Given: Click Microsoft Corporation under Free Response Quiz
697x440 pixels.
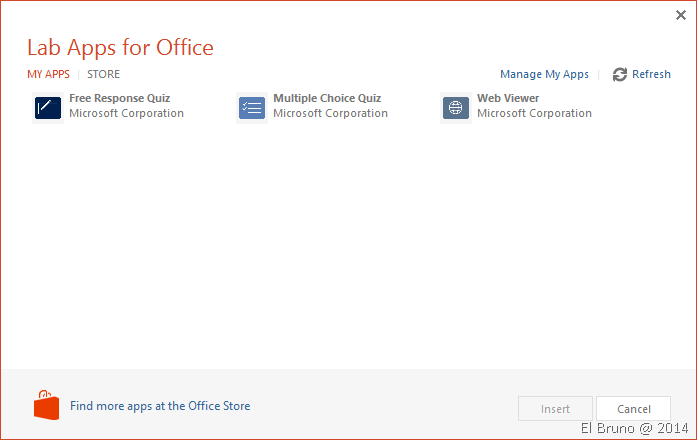Looking at the screenshot, I should [126, 114].
